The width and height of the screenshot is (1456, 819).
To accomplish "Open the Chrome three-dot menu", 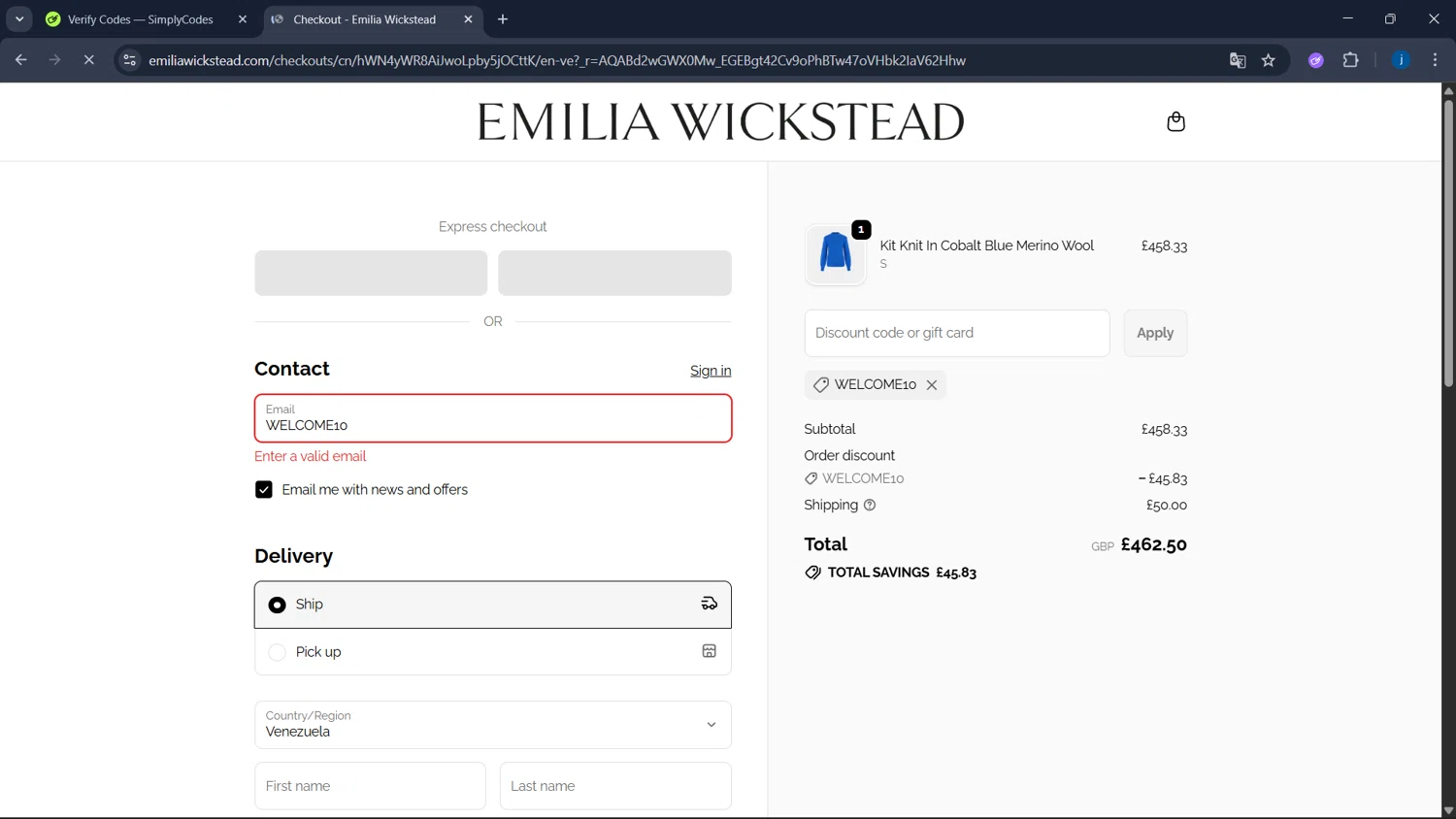I will click(x=1435, y=60).
